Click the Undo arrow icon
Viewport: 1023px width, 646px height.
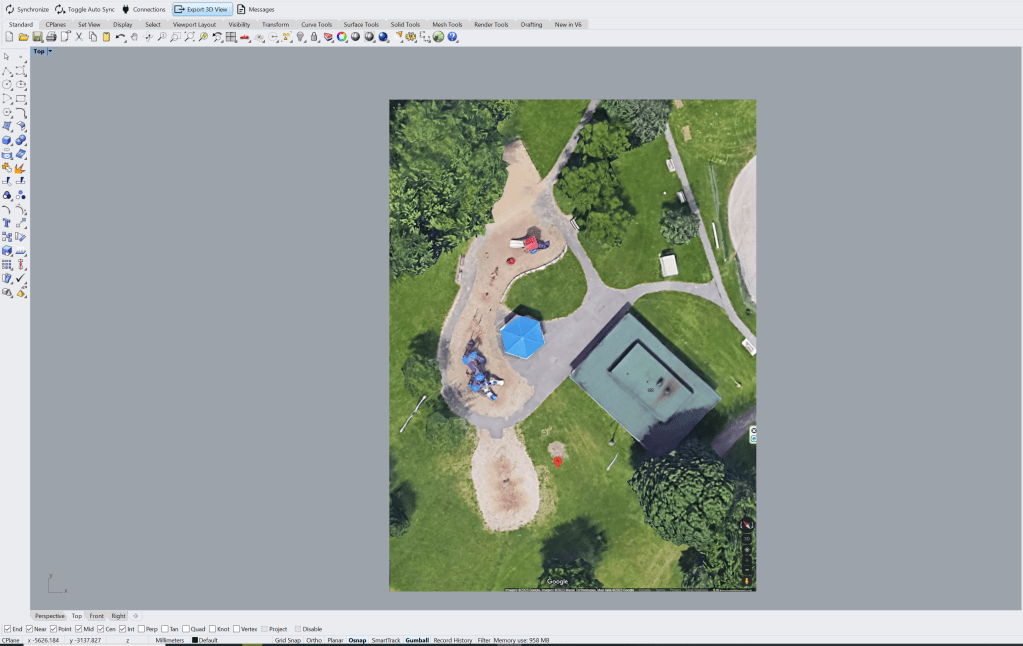coord(120,37)
